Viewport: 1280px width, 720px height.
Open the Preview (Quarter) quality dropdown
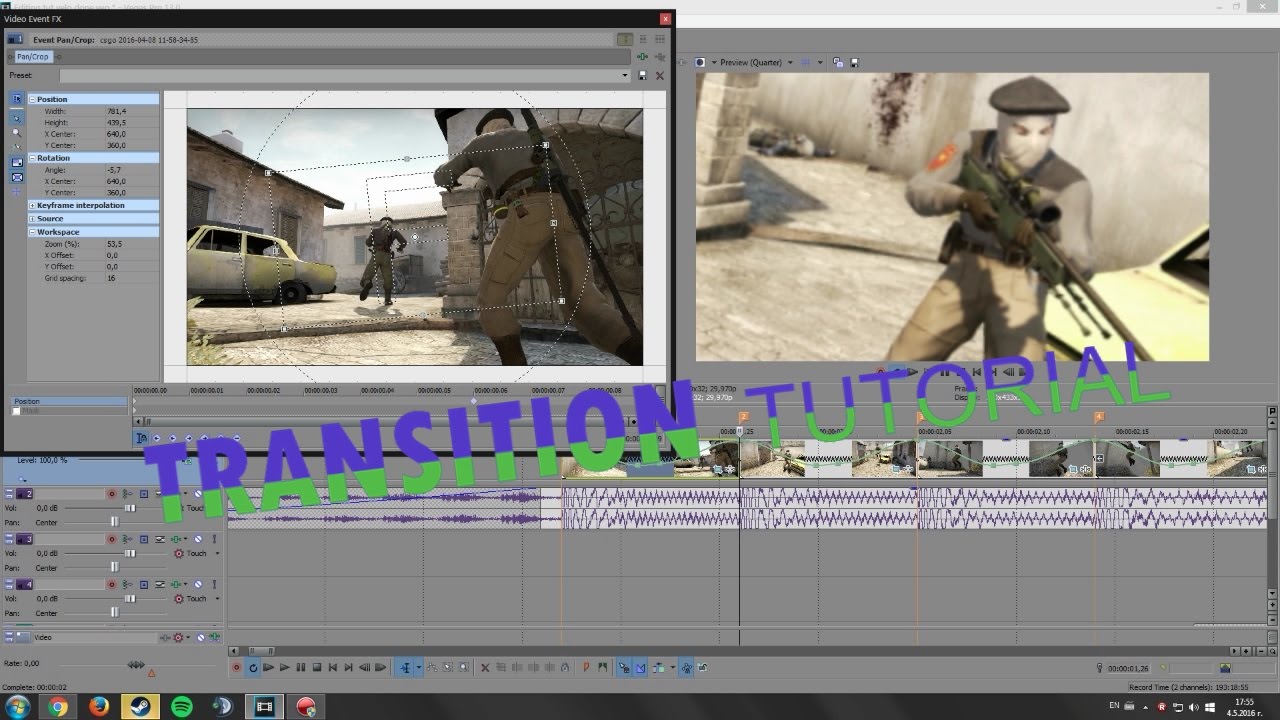click(789, 62)
